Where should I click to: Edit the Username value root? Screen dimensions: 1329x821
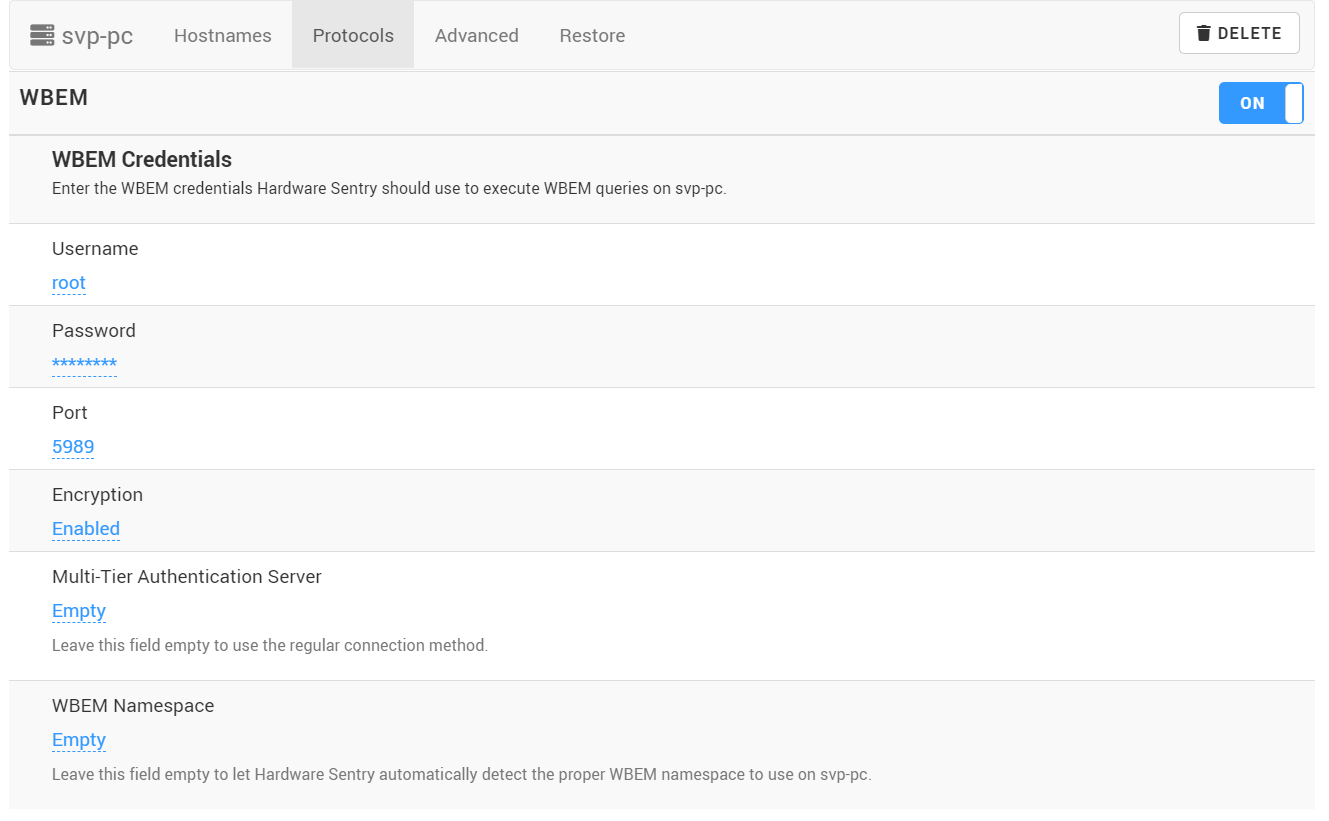tap(68, 283)
